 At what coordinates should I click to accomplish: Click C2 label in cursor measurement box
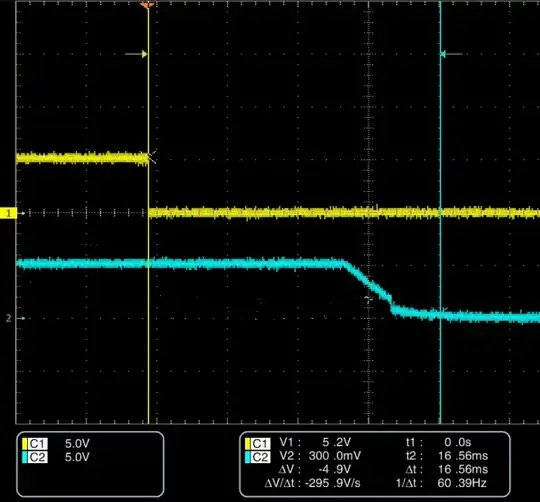pyautogui.click(x=260, y=457)
